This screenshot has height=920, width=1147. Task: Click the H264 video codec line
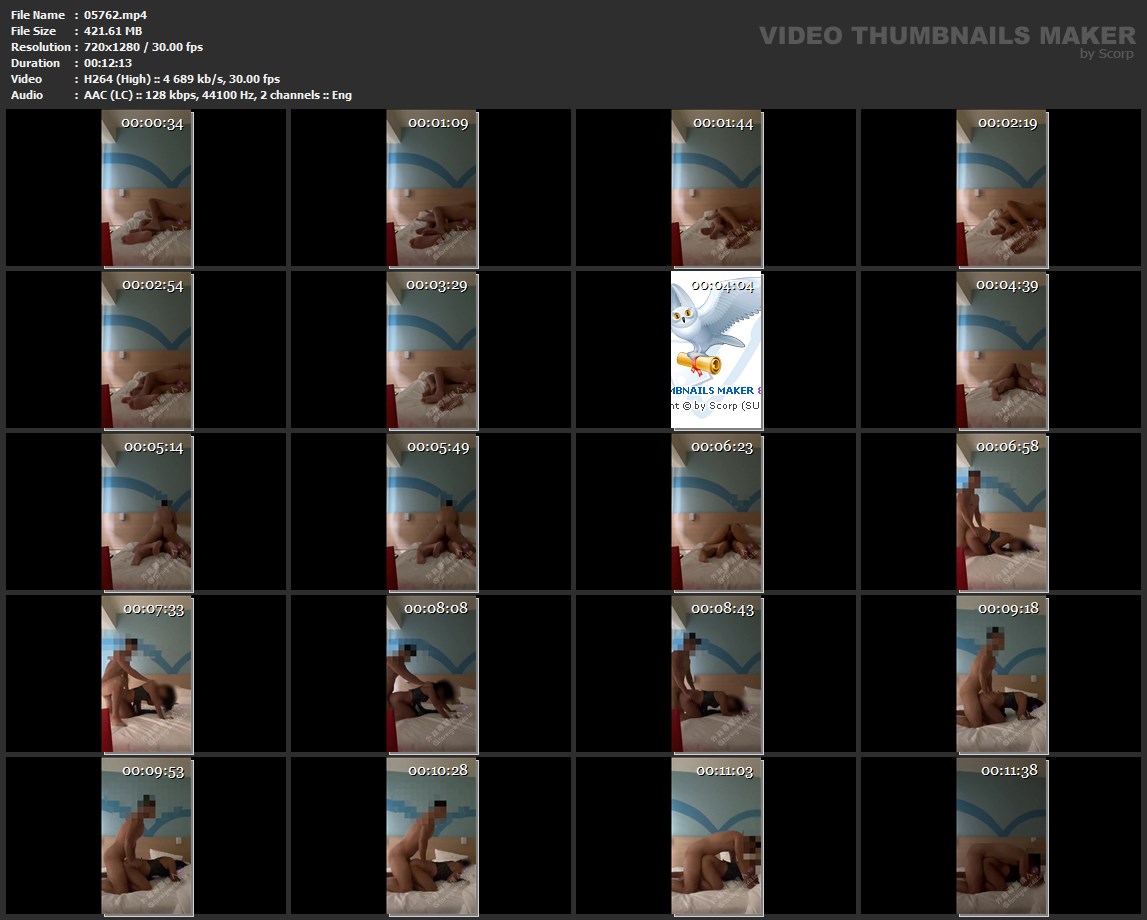[x=181, y=79]
